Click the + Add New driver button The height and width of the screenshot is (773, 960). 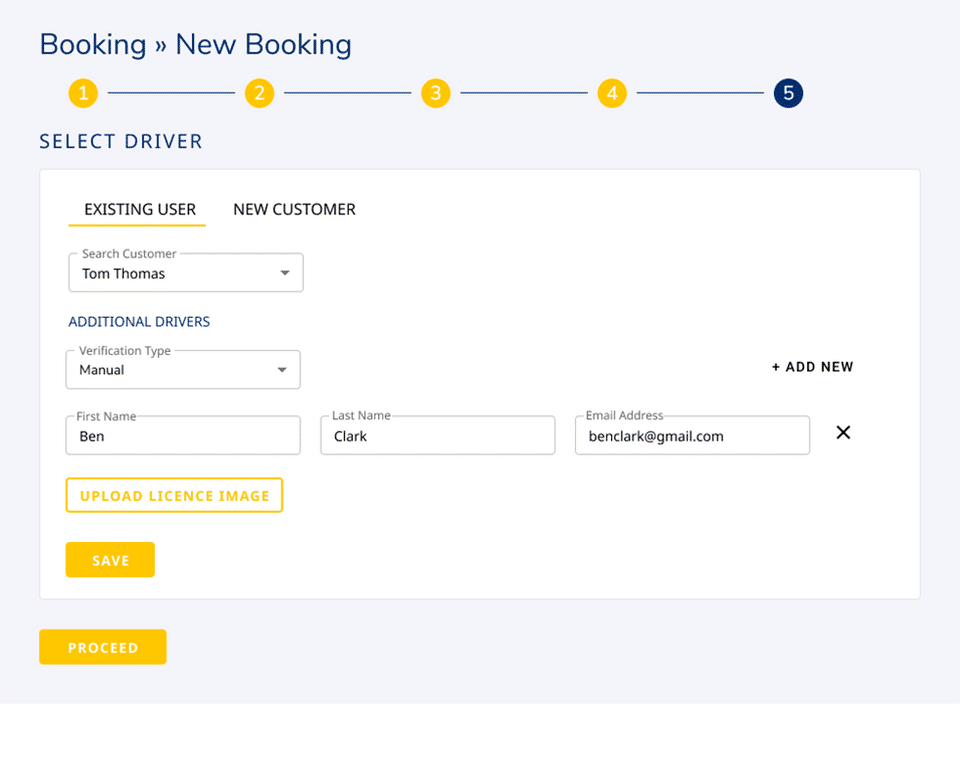812,367
